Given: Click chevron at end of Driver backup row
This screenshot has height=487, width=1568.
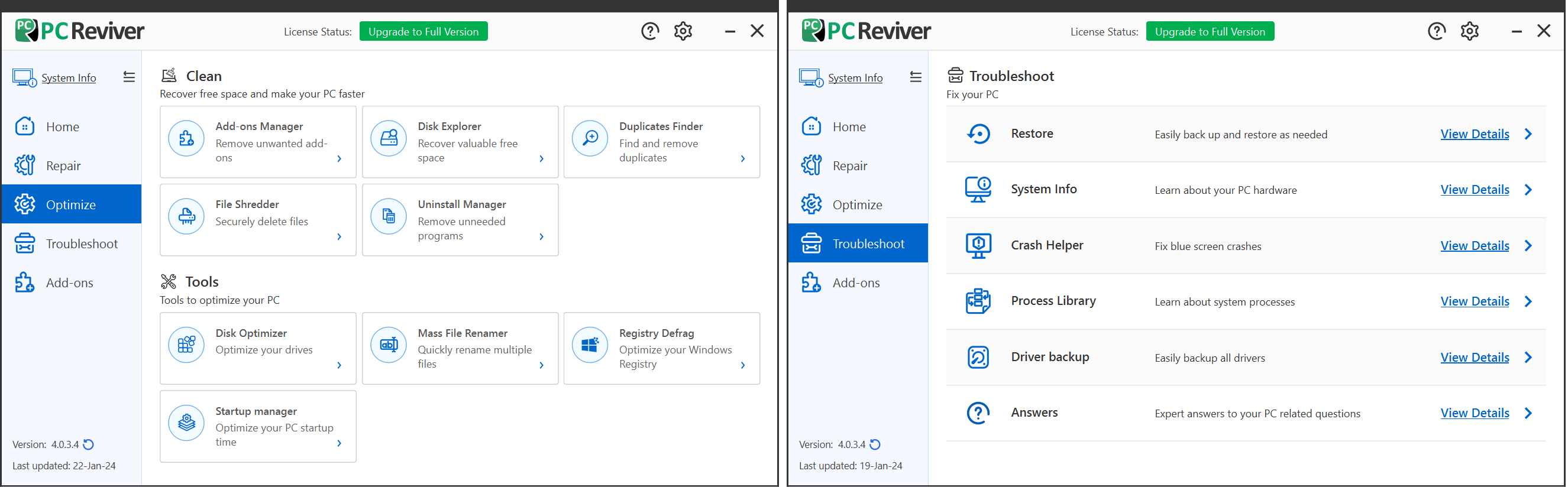Looking at the screenshot, I should click(1528, 358).
